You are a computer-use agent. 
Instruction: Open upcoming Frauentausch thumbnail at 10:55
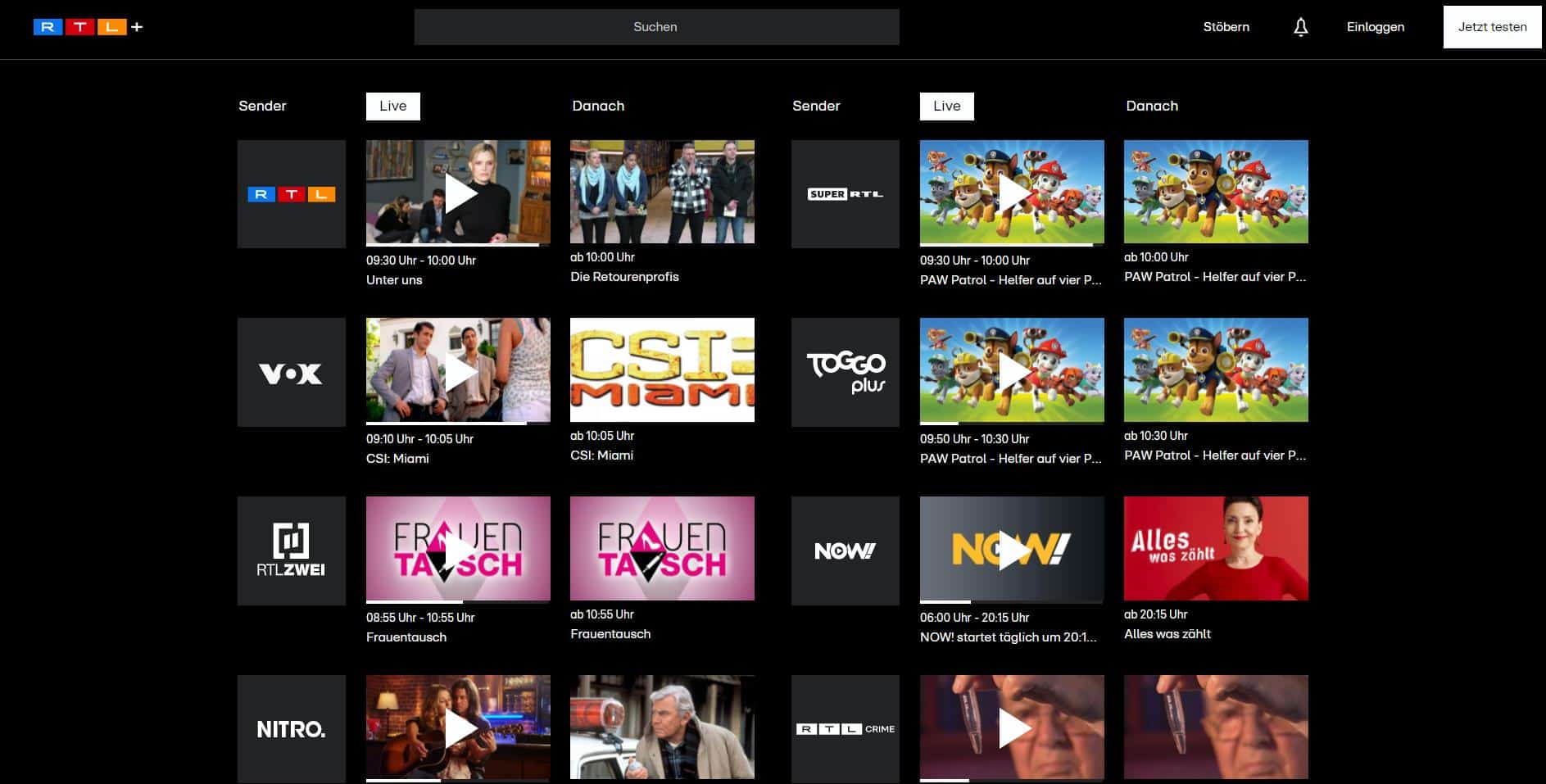pyautogui.click(x=662, y=549)
